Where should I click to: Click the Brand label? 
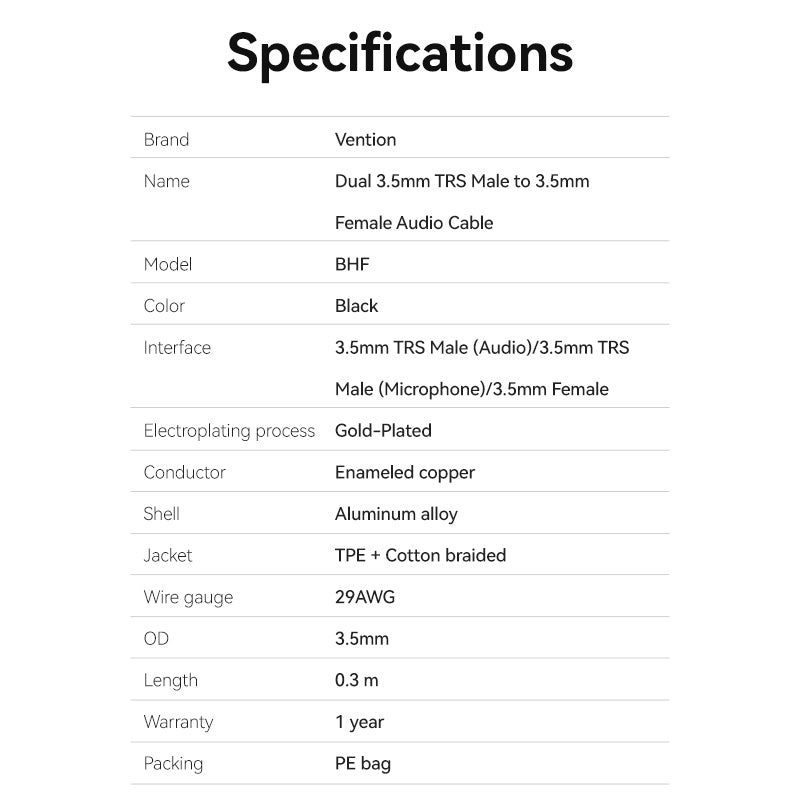point(166,139)
